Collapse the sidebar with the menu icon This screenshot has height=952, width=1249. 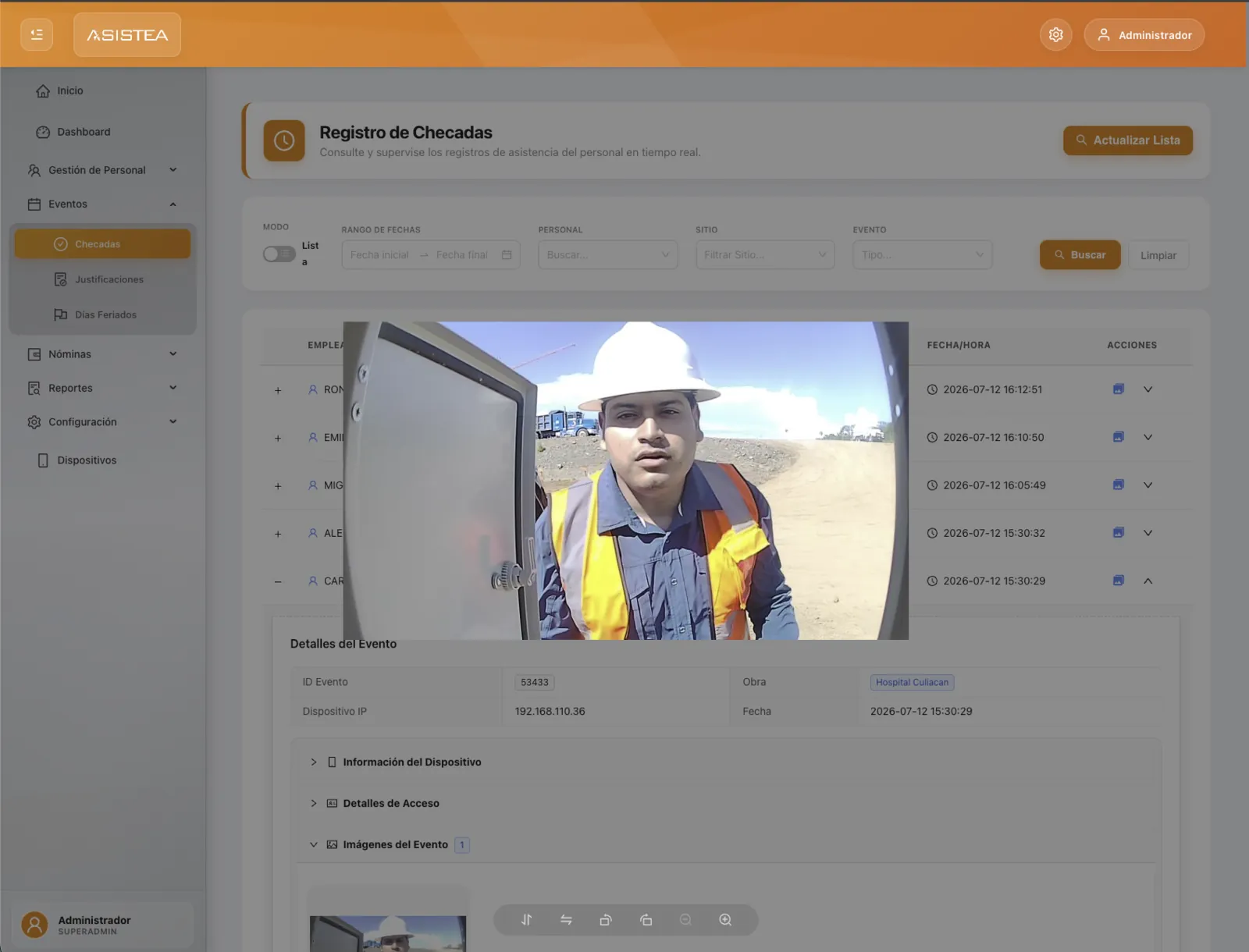pyautogui.click(x=37, y=34)
